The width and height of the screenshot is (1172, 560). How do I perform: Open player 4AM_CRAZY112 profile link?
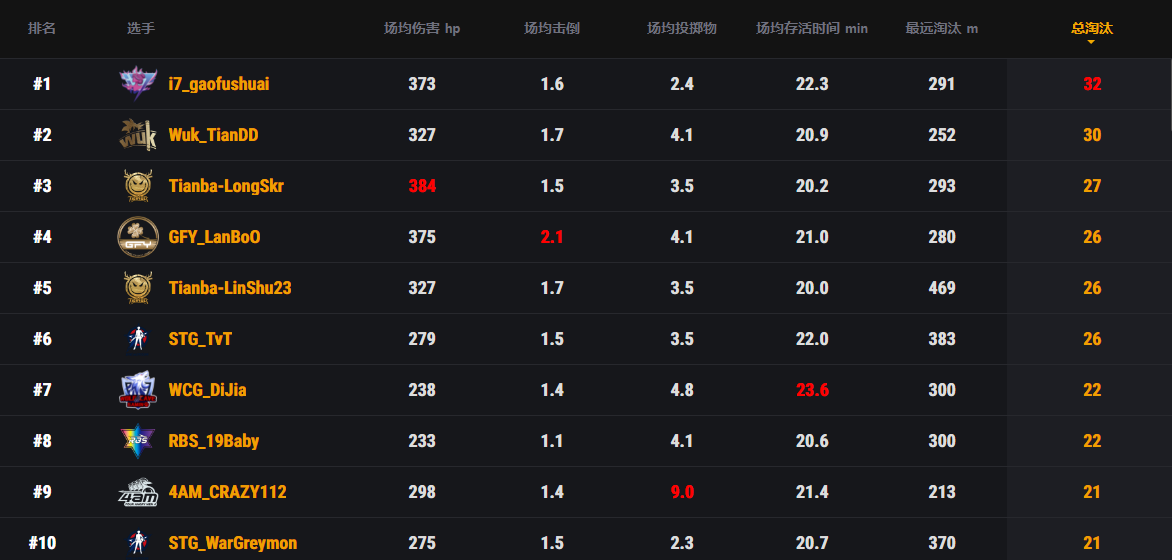227,492
